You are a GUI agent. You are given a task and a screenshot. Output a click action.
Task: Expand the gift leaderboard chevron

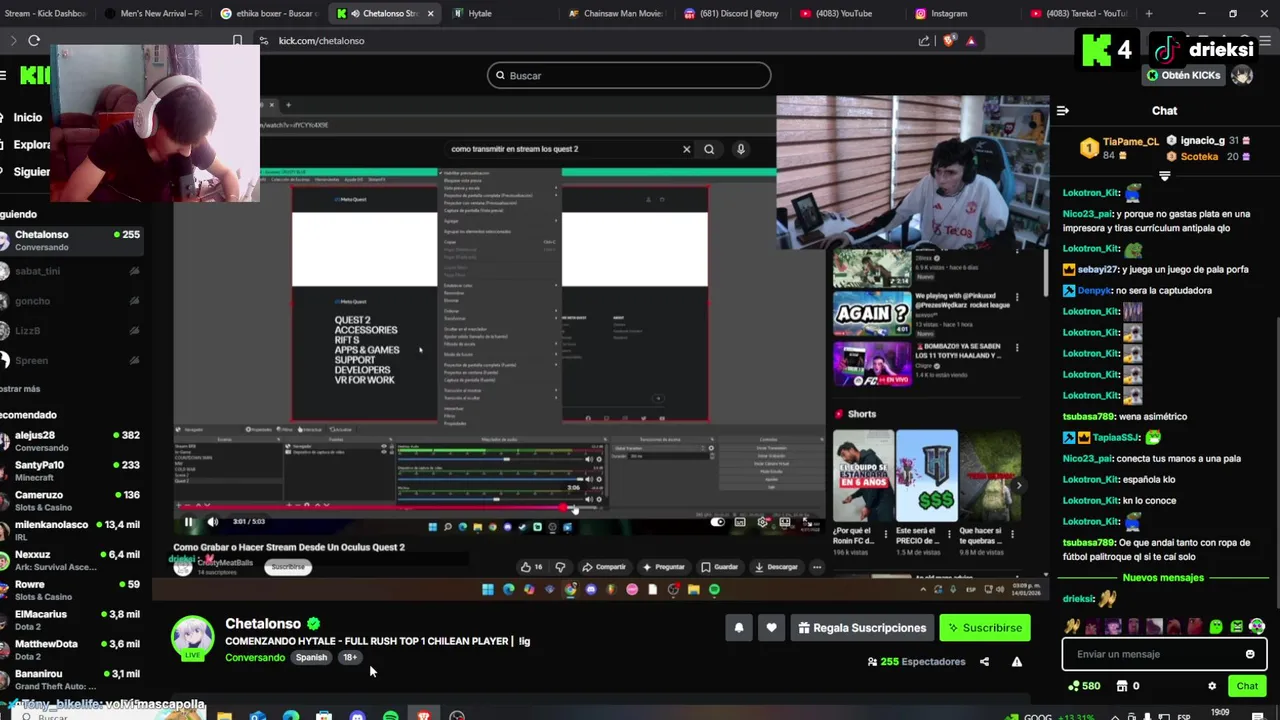1164,176
